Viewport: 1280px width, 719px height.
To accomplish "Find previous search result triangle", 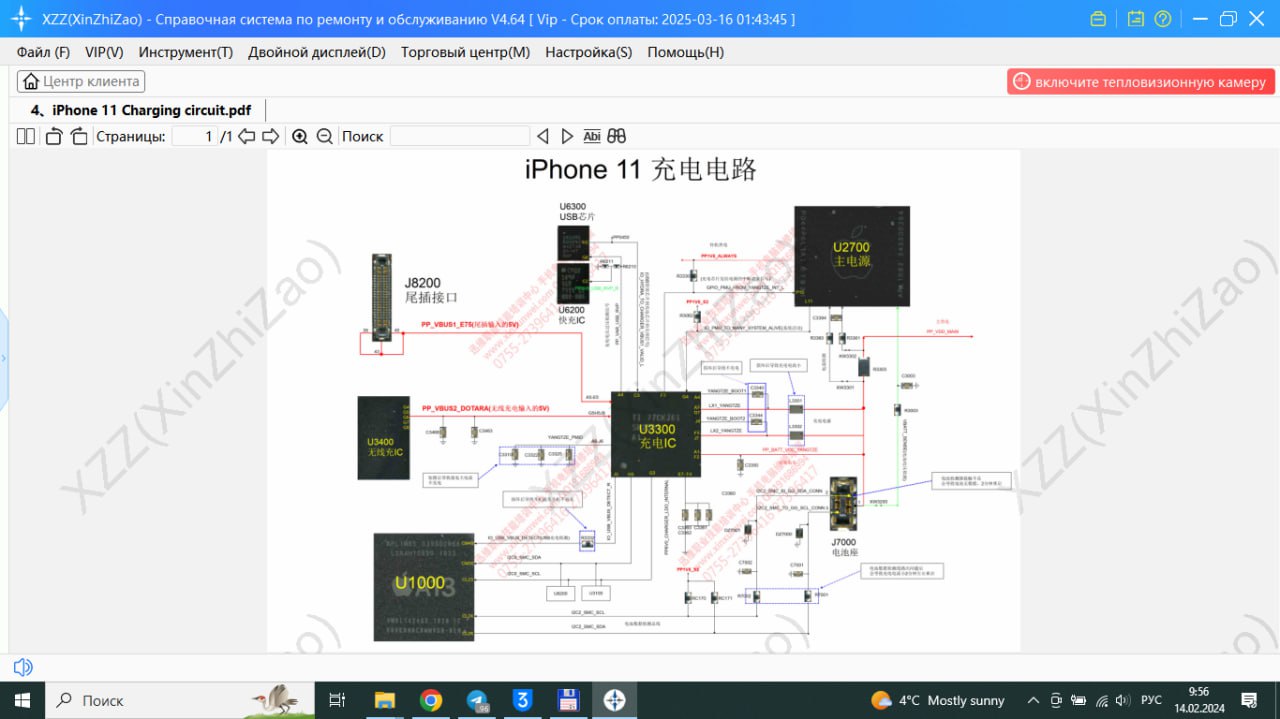I will (x=543, y=136).
